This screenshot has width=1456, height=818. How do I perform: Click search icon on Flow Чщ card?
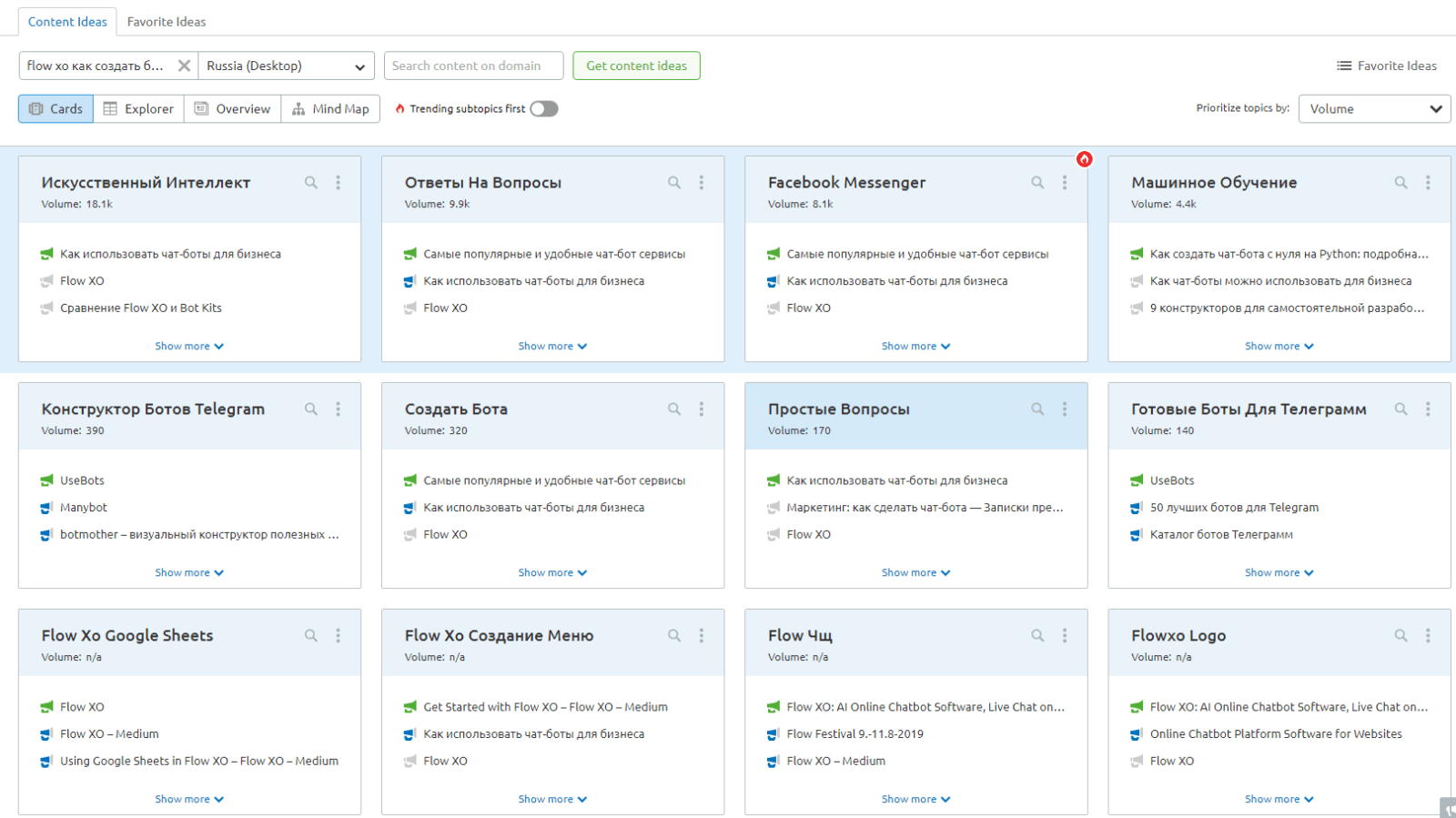pyautogui.click(x=1037, y=636)
